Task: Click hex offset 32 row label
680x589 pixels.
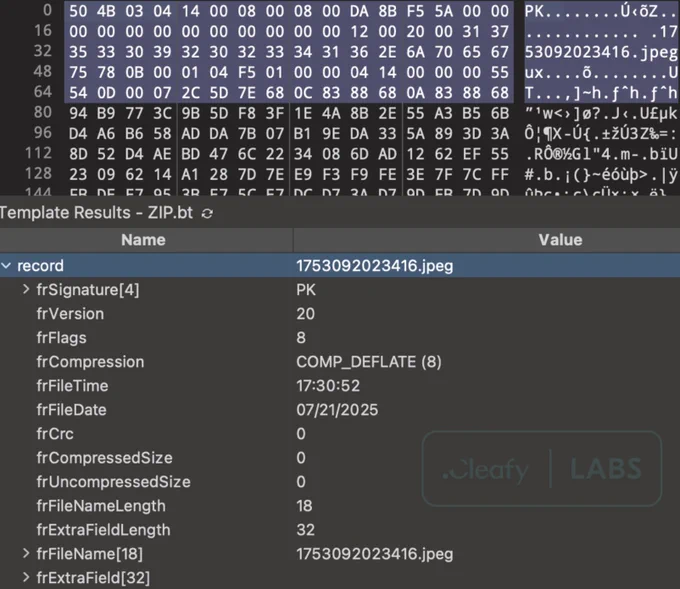Action: point(43,51)
